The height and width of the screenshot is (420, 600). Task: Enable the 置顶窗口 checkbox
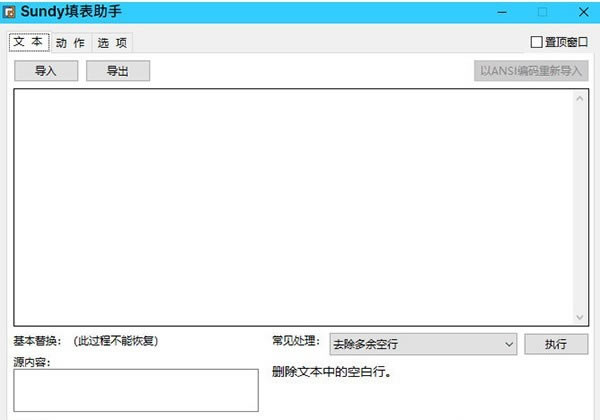[537, 42]
